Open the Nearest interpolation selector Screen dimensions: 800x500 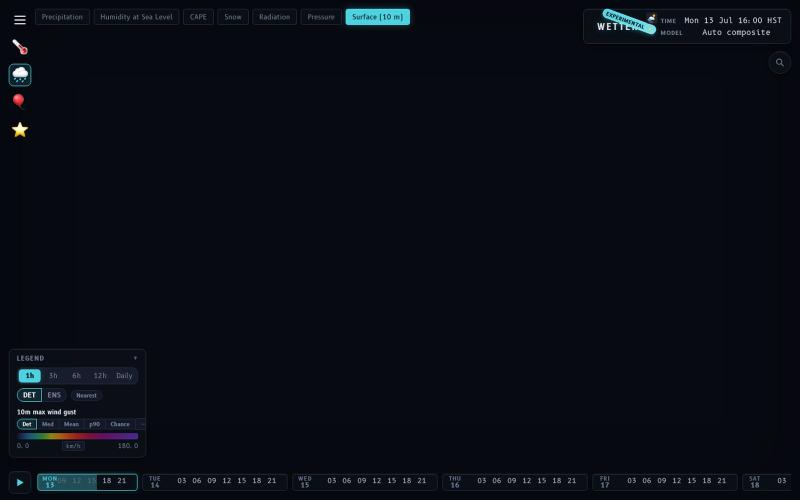[86, 395]
